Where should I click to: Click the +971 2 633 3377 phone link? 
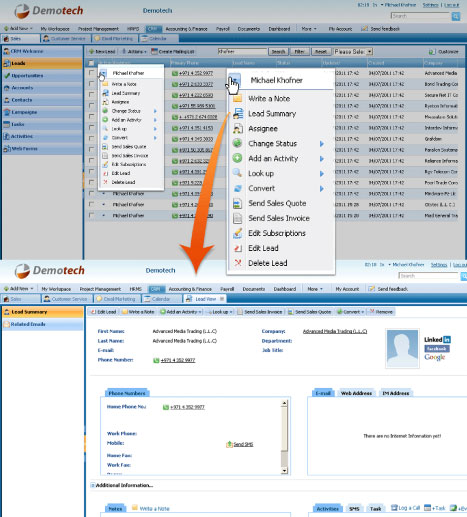pyautogui.click(x=196, y=84)
